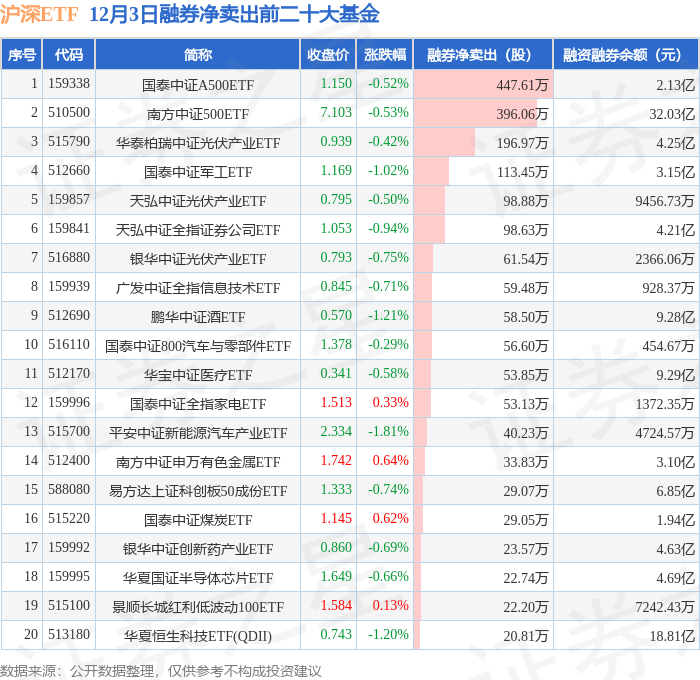The image size is (700, 680).
Task: Click the code cell 588080
Action: (69, 490)
